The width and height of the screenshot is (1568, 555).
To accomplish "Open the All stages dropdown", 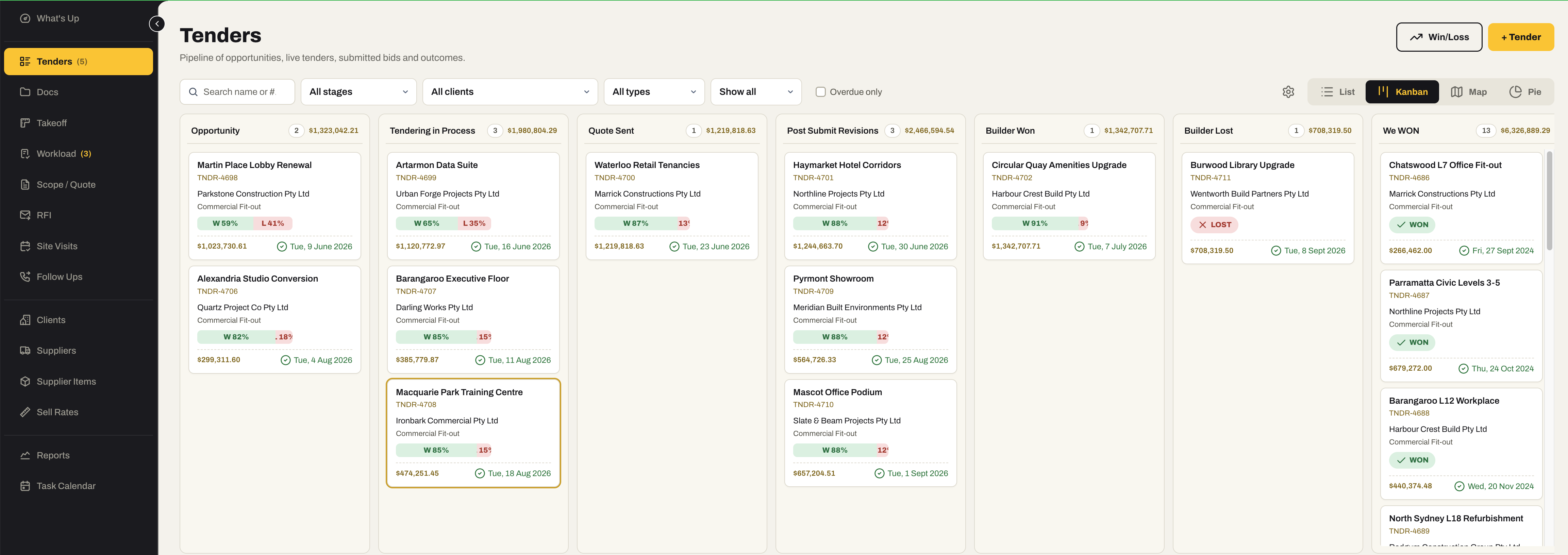I will [x=358, y=92].
